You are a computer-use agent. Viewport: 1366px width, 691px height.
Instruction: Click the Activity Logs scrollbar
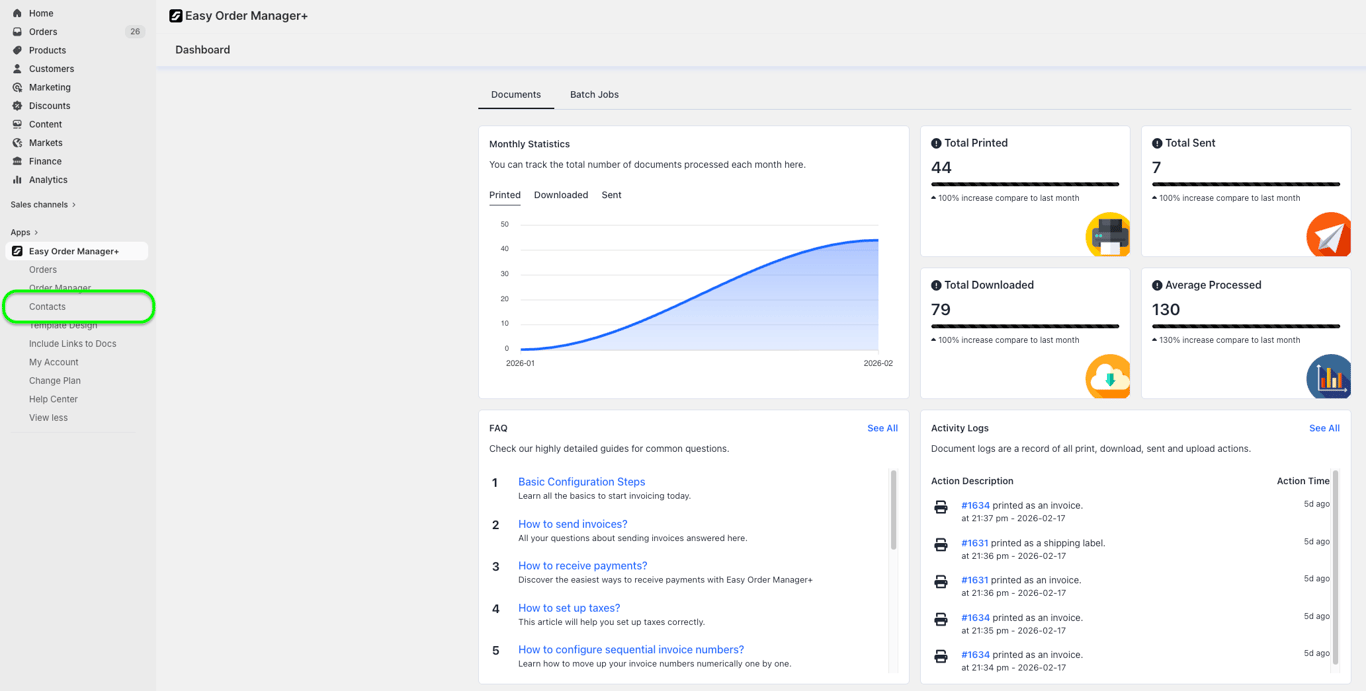[1336, 567]
